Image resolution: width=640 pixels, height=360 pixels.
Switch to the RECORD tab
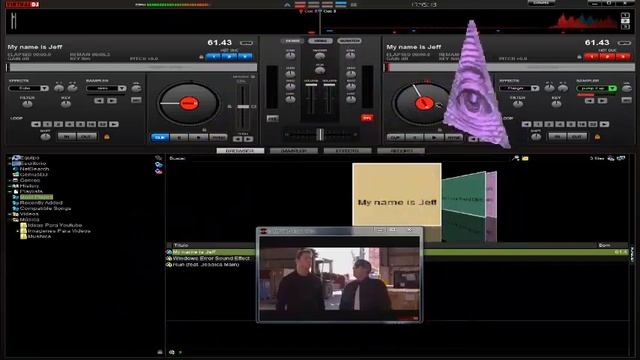point(401,151)
